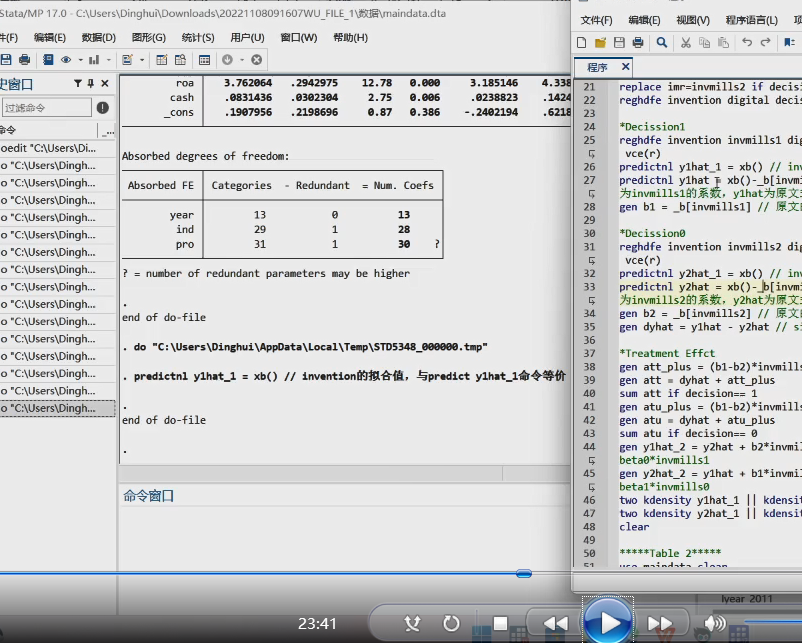Image resolution: width=802 pixels, height=643 pixels.
Task: Save the do-file using the editor's floppy icon
Action: point(619,42)
